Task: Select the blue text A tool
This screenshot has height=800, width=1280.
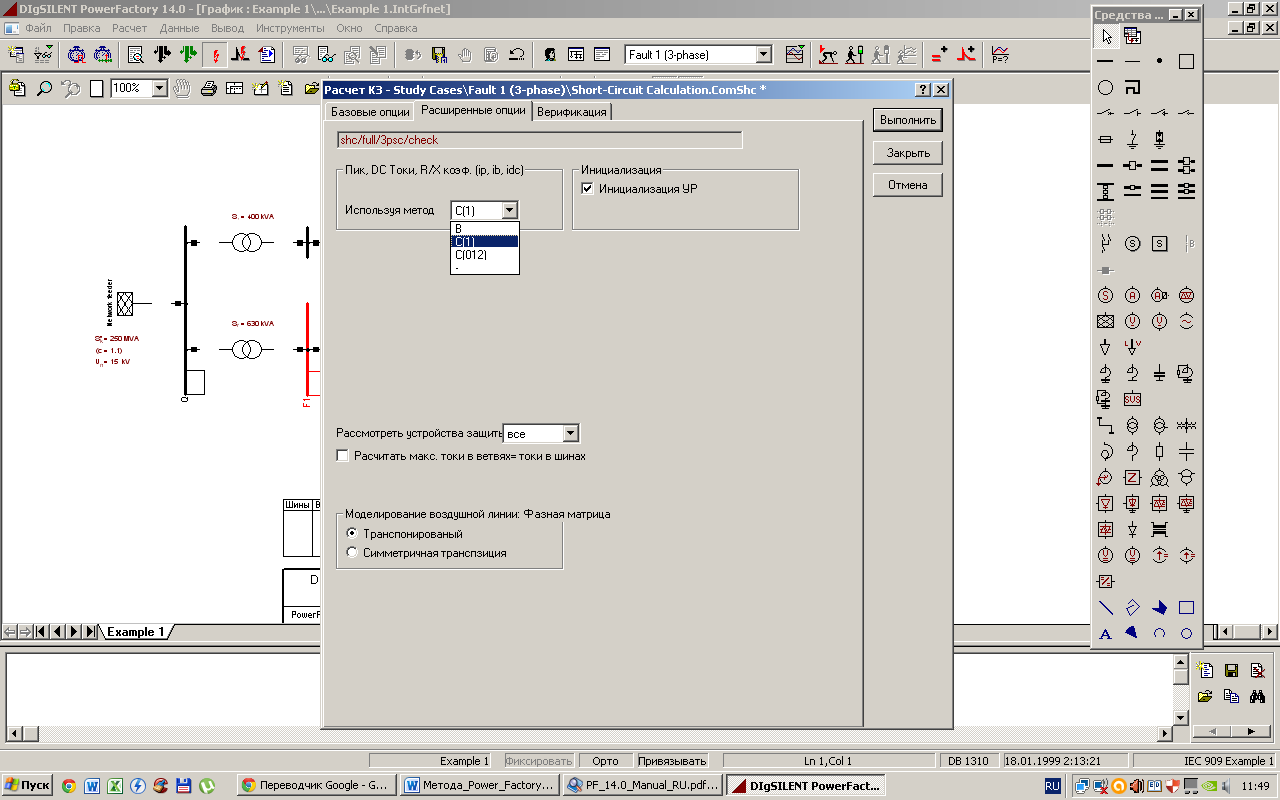Action: tap(1105, 633)
